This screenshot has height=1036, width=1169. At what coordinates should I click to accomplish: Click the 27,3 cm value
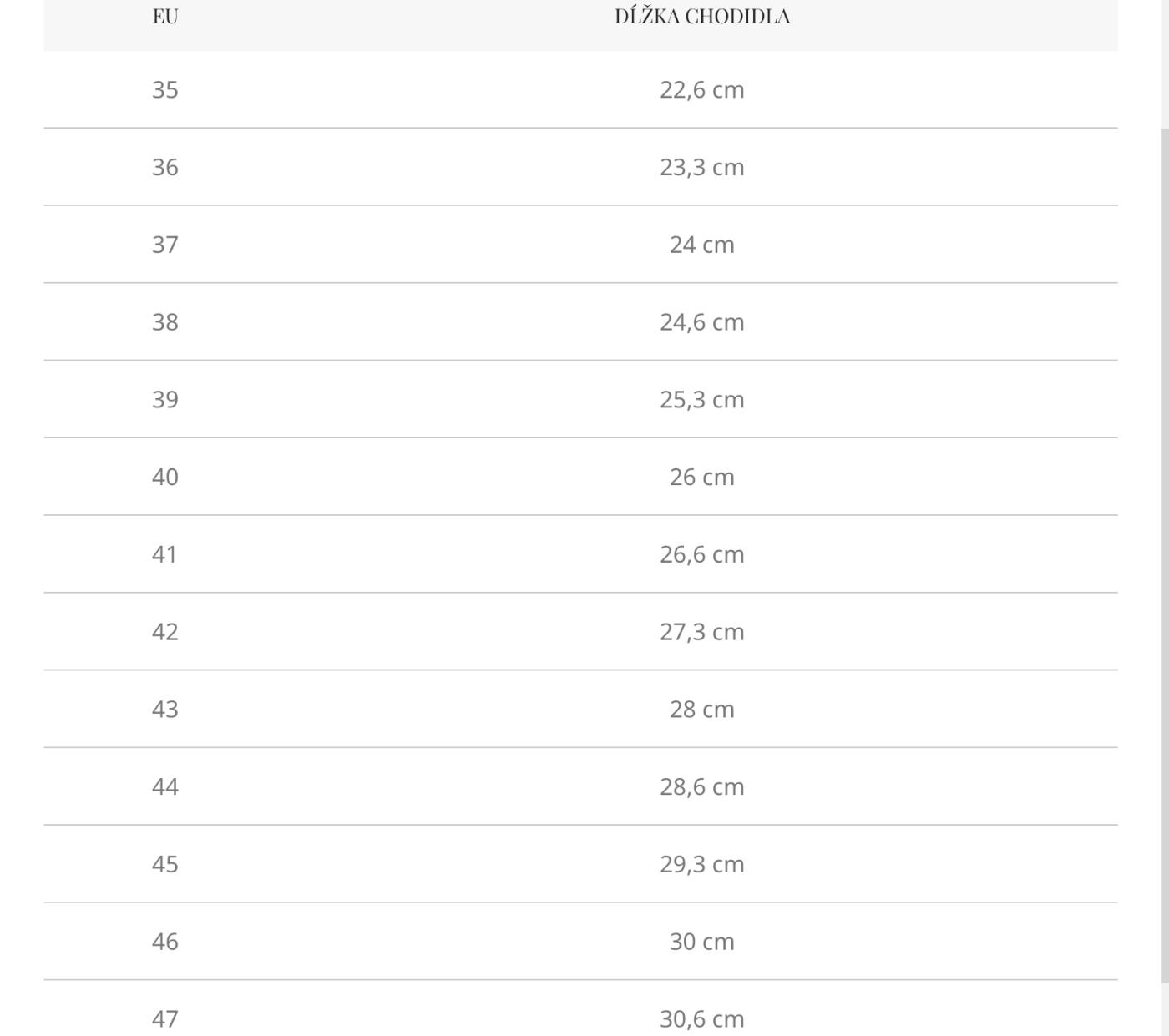coord(702,632)
